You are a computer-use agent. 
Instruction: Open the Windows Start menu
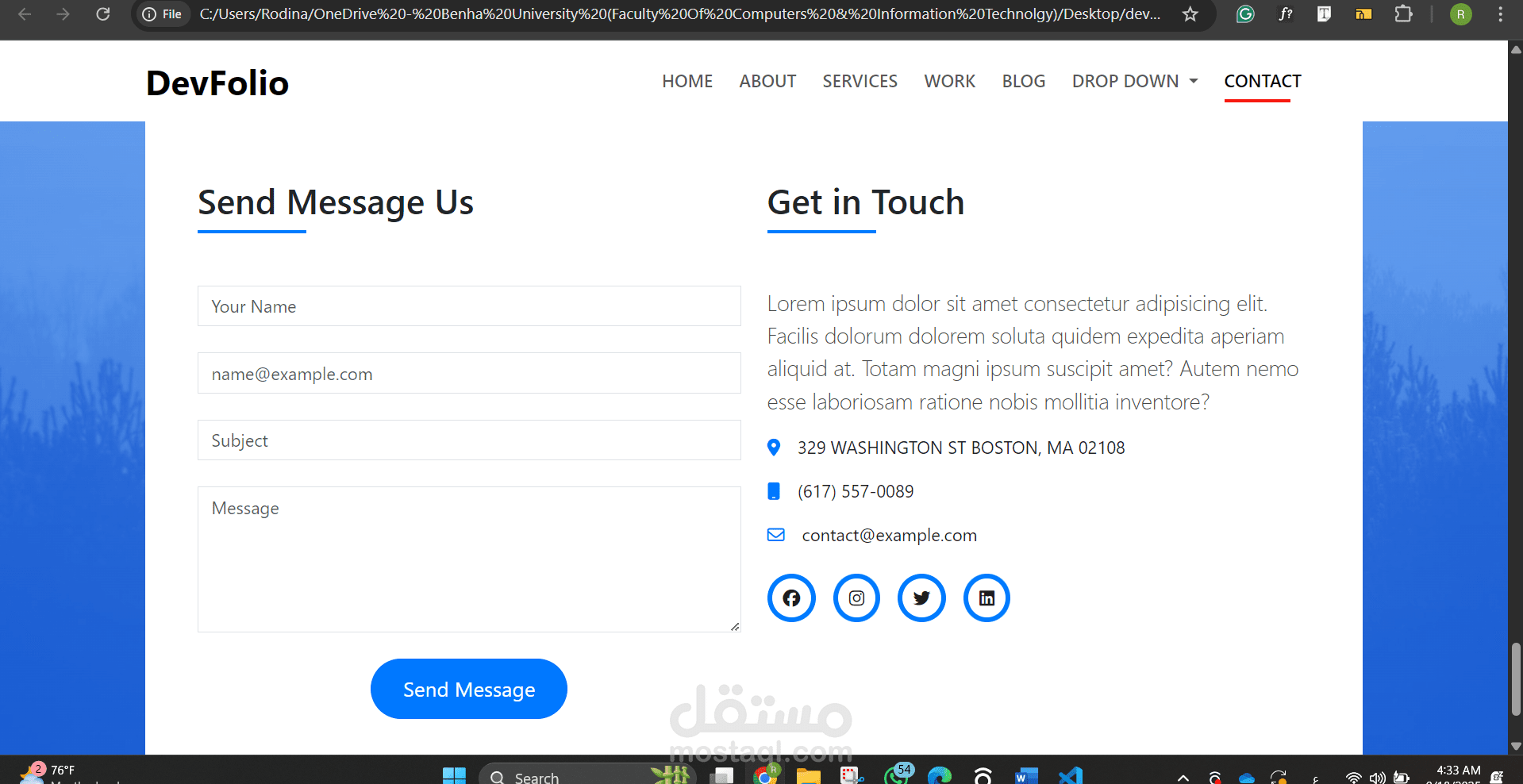click(x=454, y=776)
